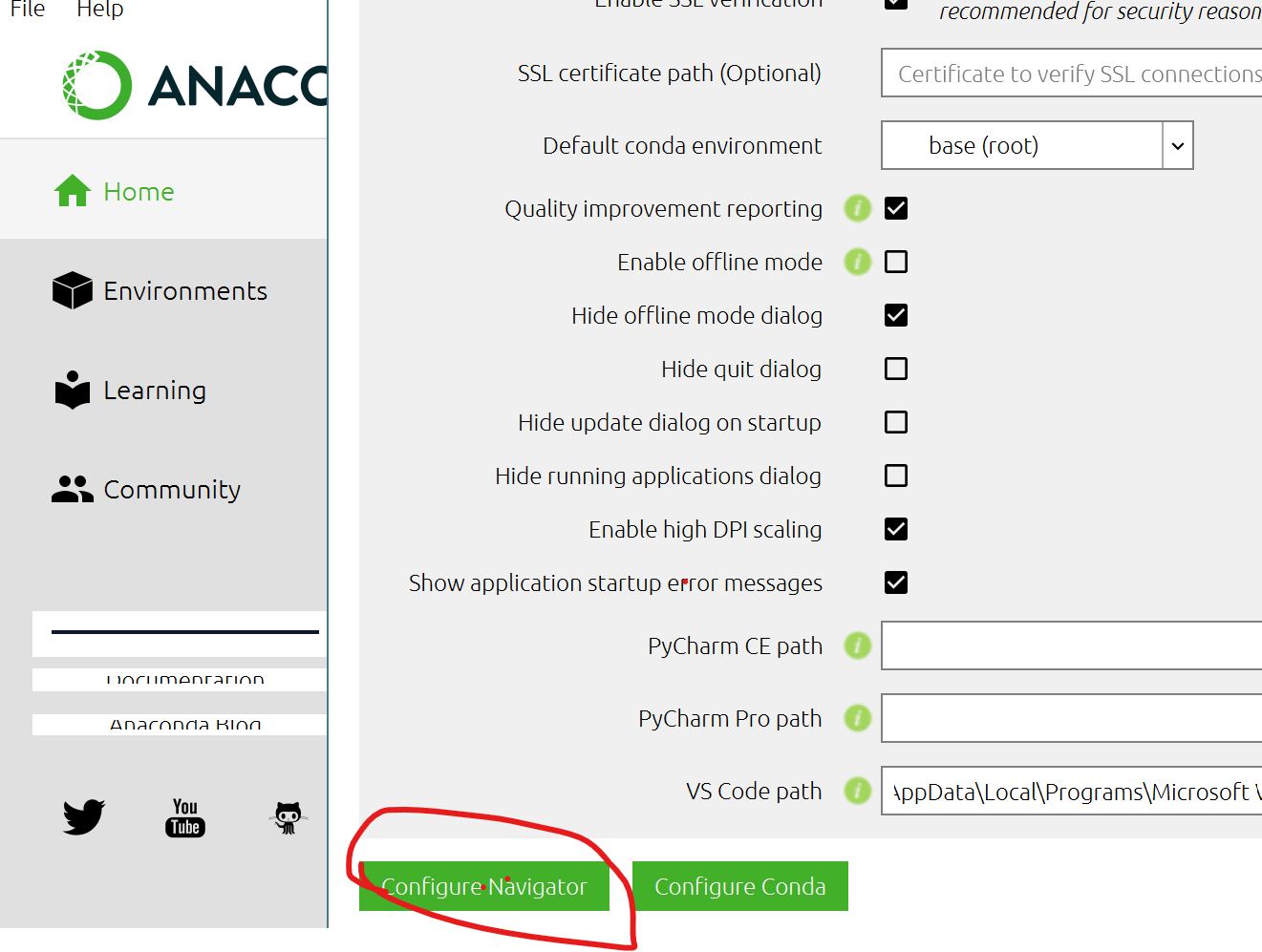Open the GitHub Octocat icon link

click(288, 818)
